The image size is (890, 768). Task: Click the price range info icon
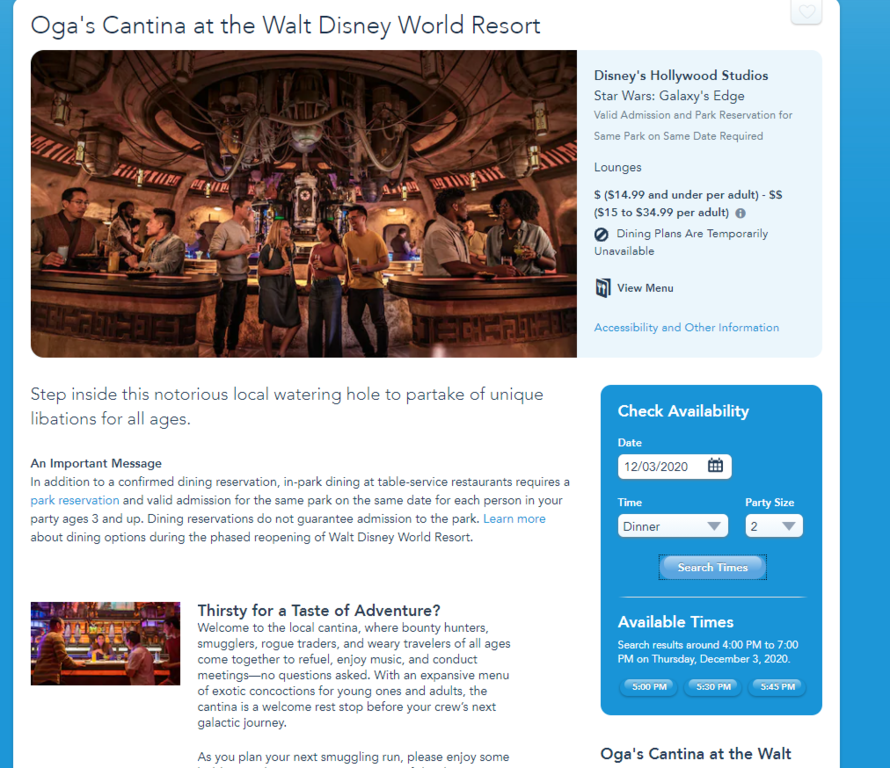pos(740,213)
